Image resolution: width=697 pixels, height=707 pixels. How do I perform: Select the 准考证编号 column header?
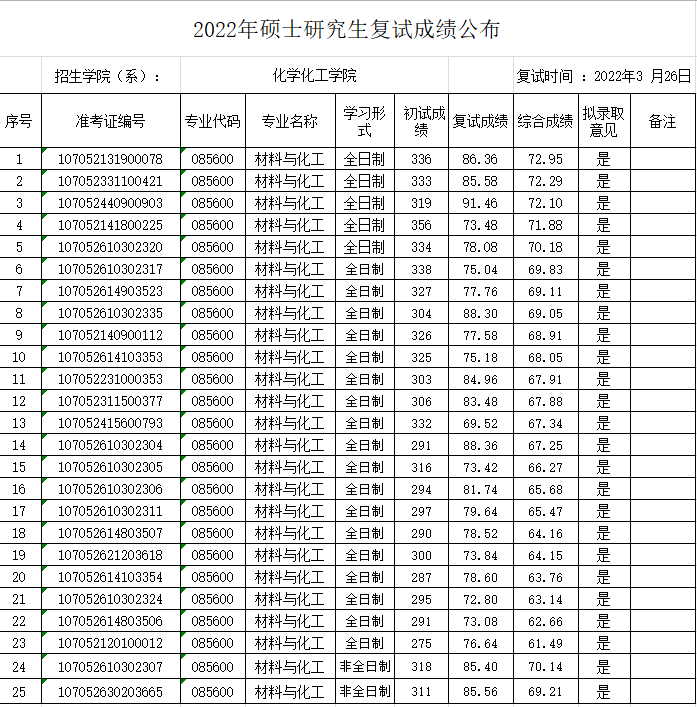point(110,121)
